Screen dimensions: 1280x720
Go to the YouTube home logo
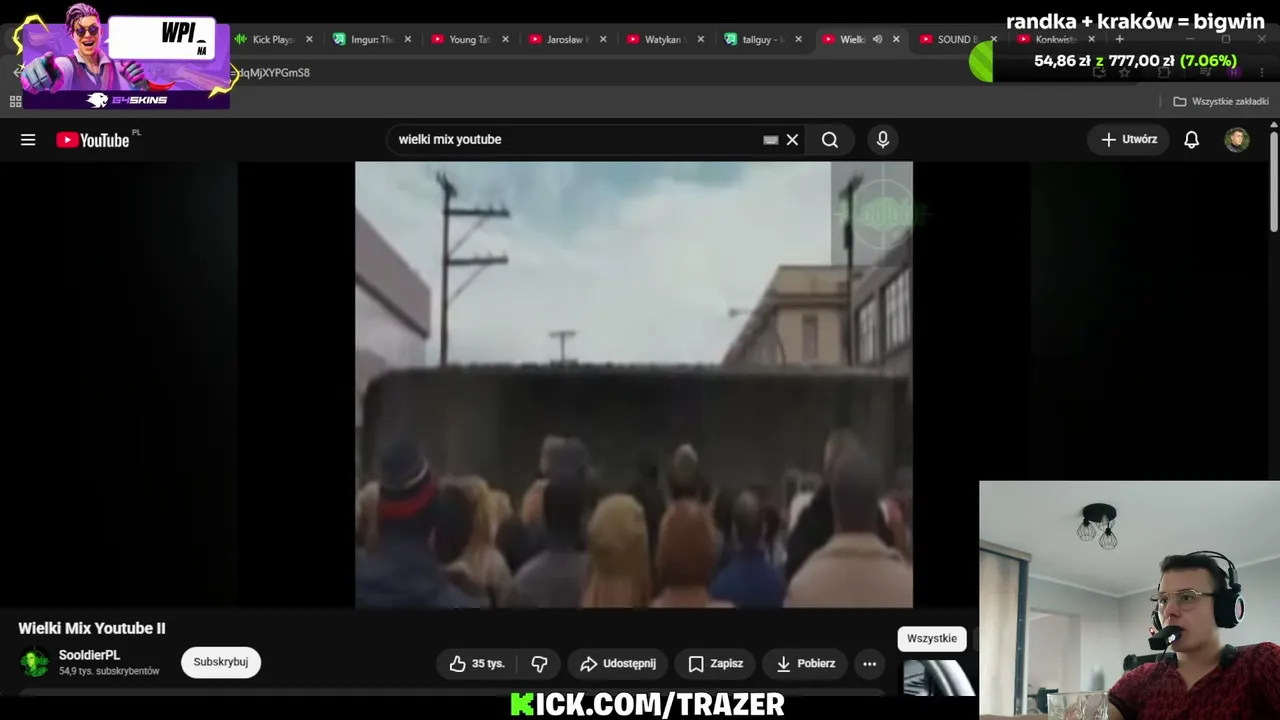tap(93, 140)
